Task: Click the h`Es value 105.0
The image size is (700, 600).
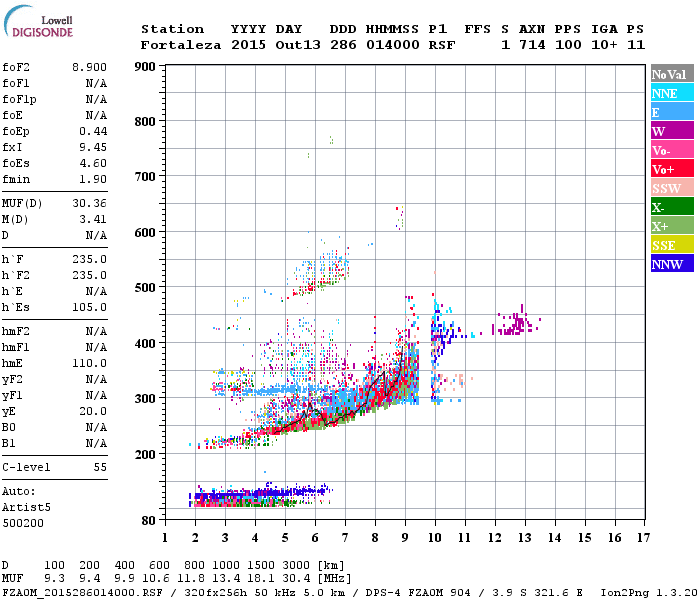Action: tap(89, 308)
